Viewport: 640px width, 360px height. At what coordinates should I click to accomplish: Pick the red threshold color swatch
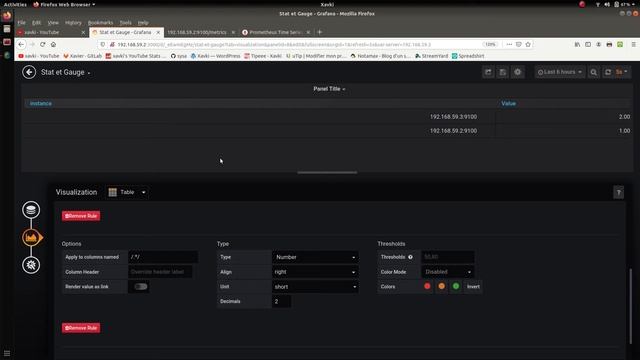(x=427, y=287)
